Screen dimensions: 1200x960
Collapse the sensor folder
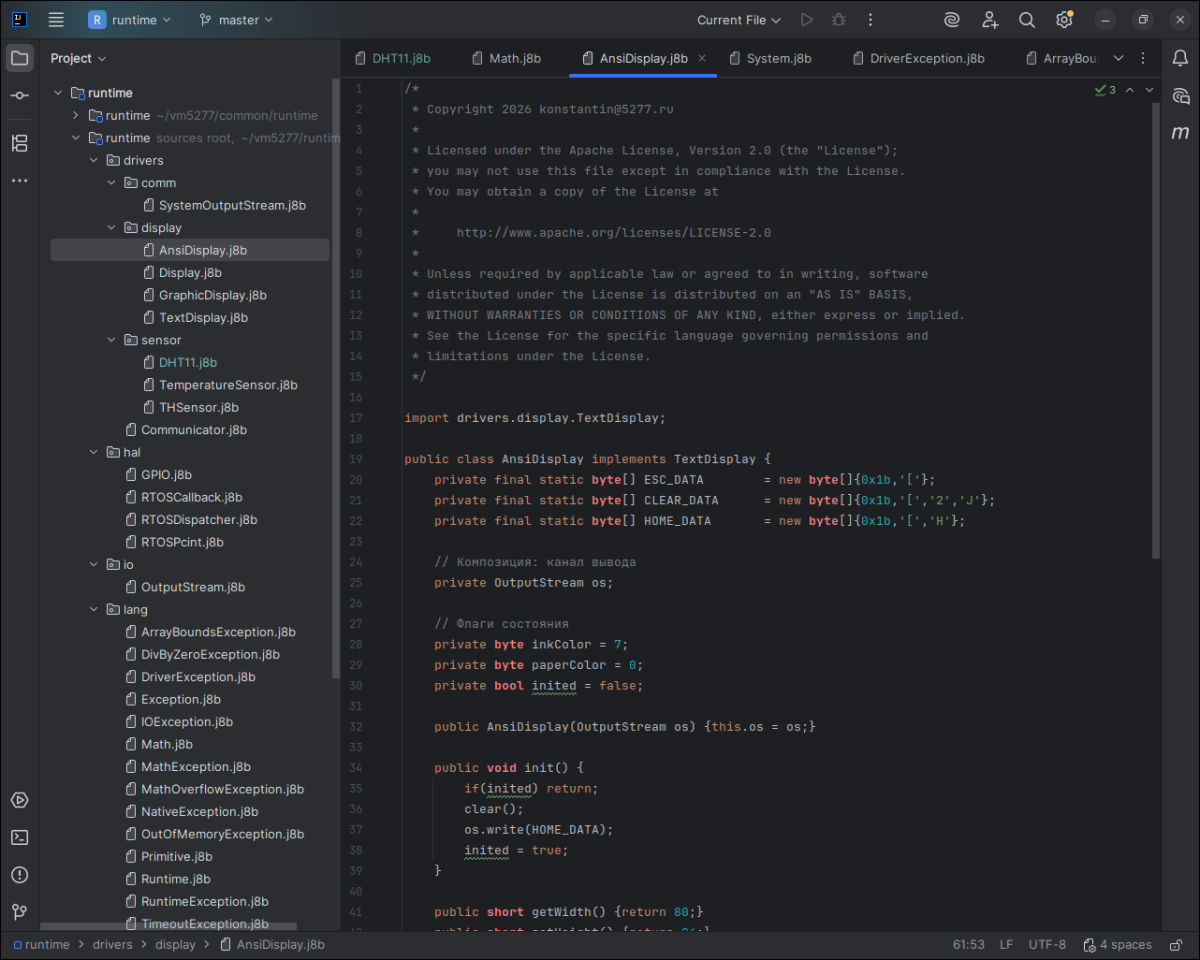point(112,340)
